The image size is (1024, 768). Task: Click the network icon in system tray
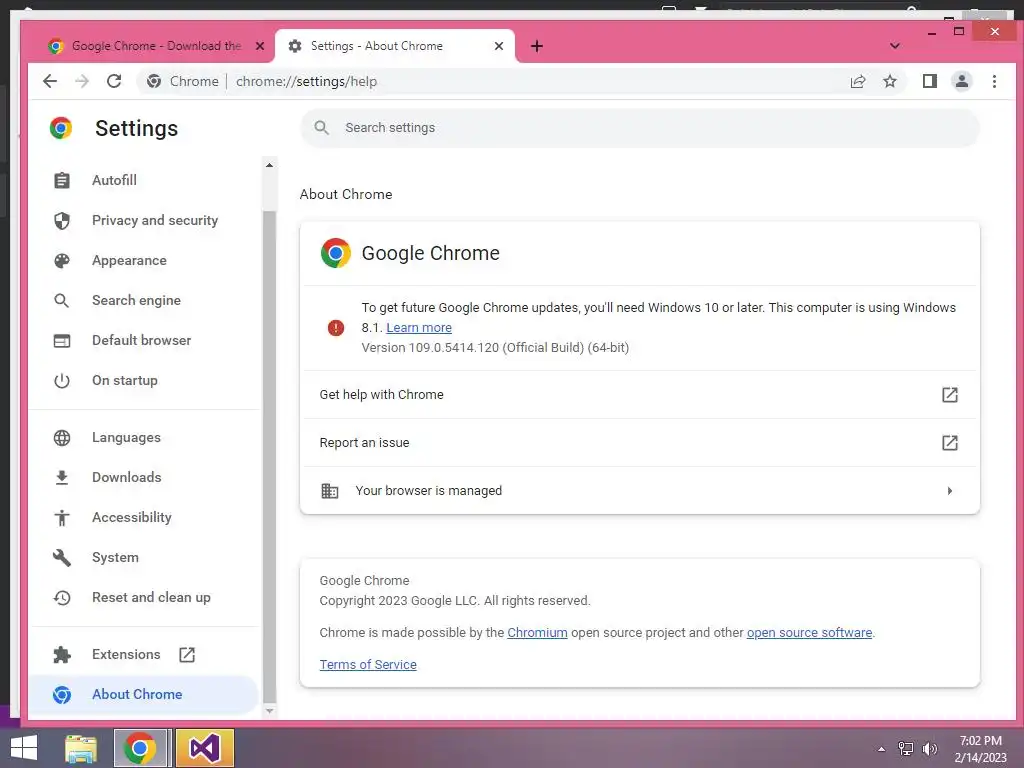coord(906,749)
